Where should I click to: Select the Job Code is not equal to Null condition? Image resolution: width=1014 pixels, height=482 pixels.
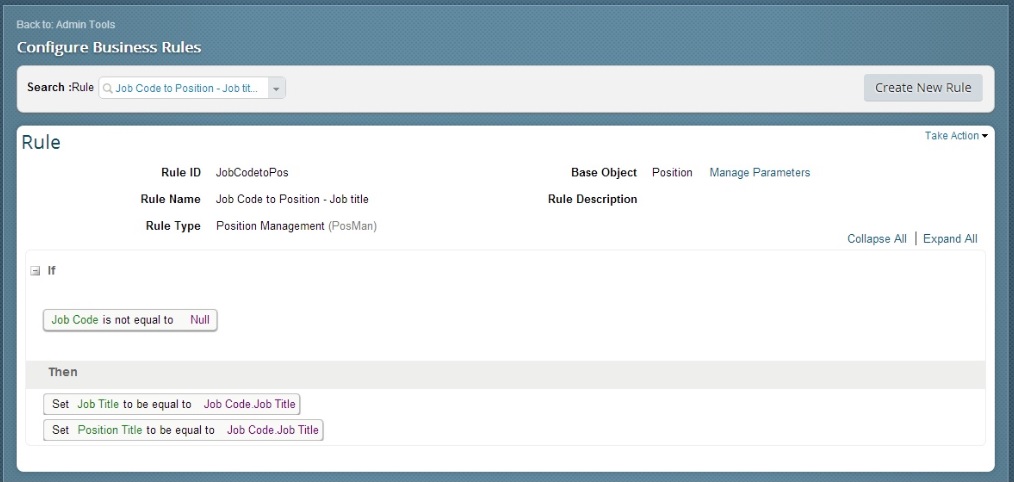coord(130,320)
